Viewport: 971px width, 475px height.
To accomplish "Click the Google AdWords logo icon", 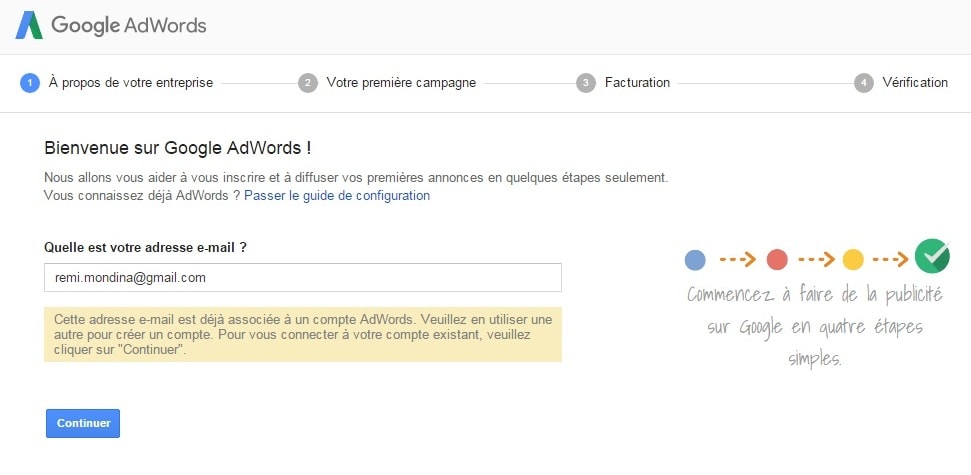I will (x=29, y=25).
